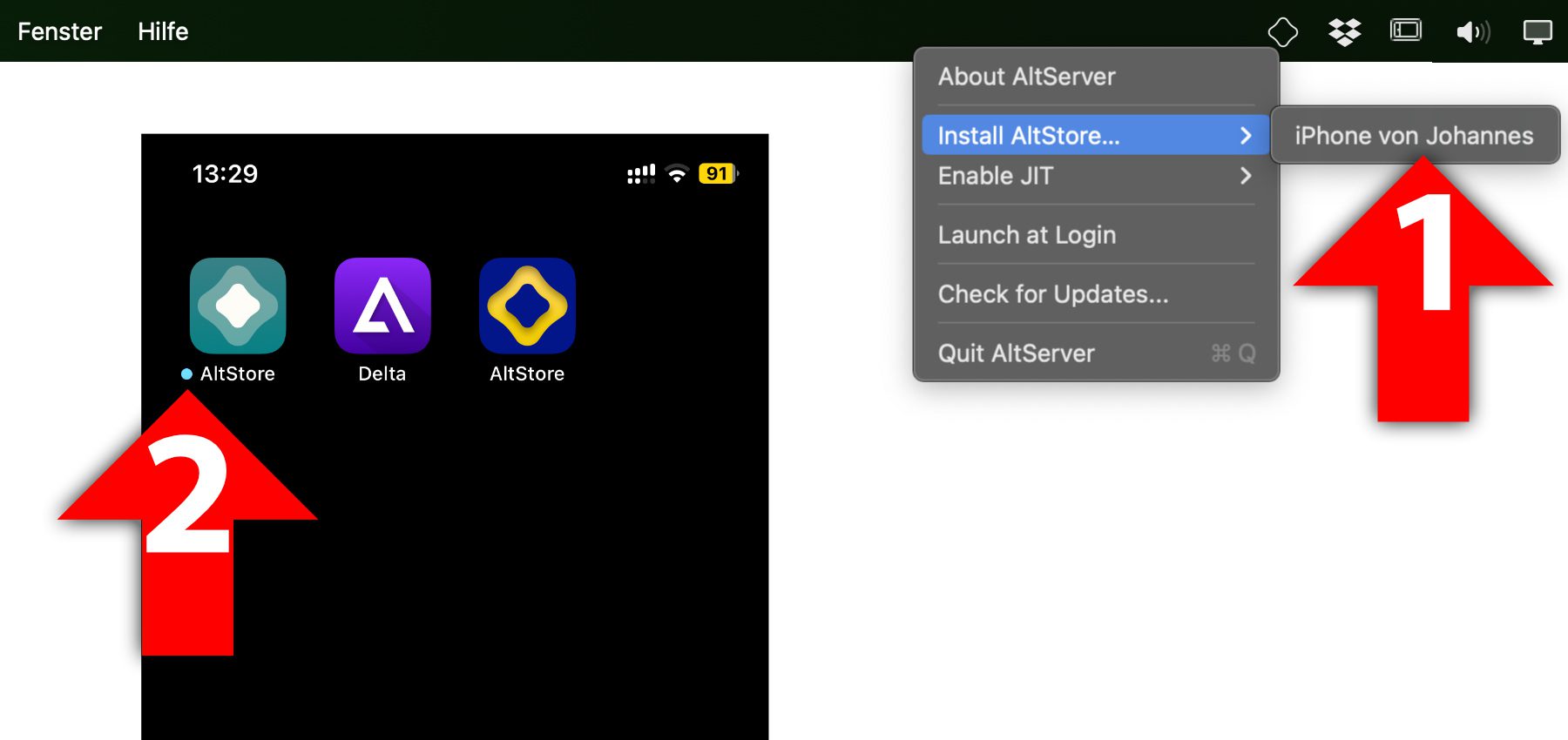Tap the teal AltStore app icon
The height and width of the screenshot is (740, 1568).
(x=238, y=306)
